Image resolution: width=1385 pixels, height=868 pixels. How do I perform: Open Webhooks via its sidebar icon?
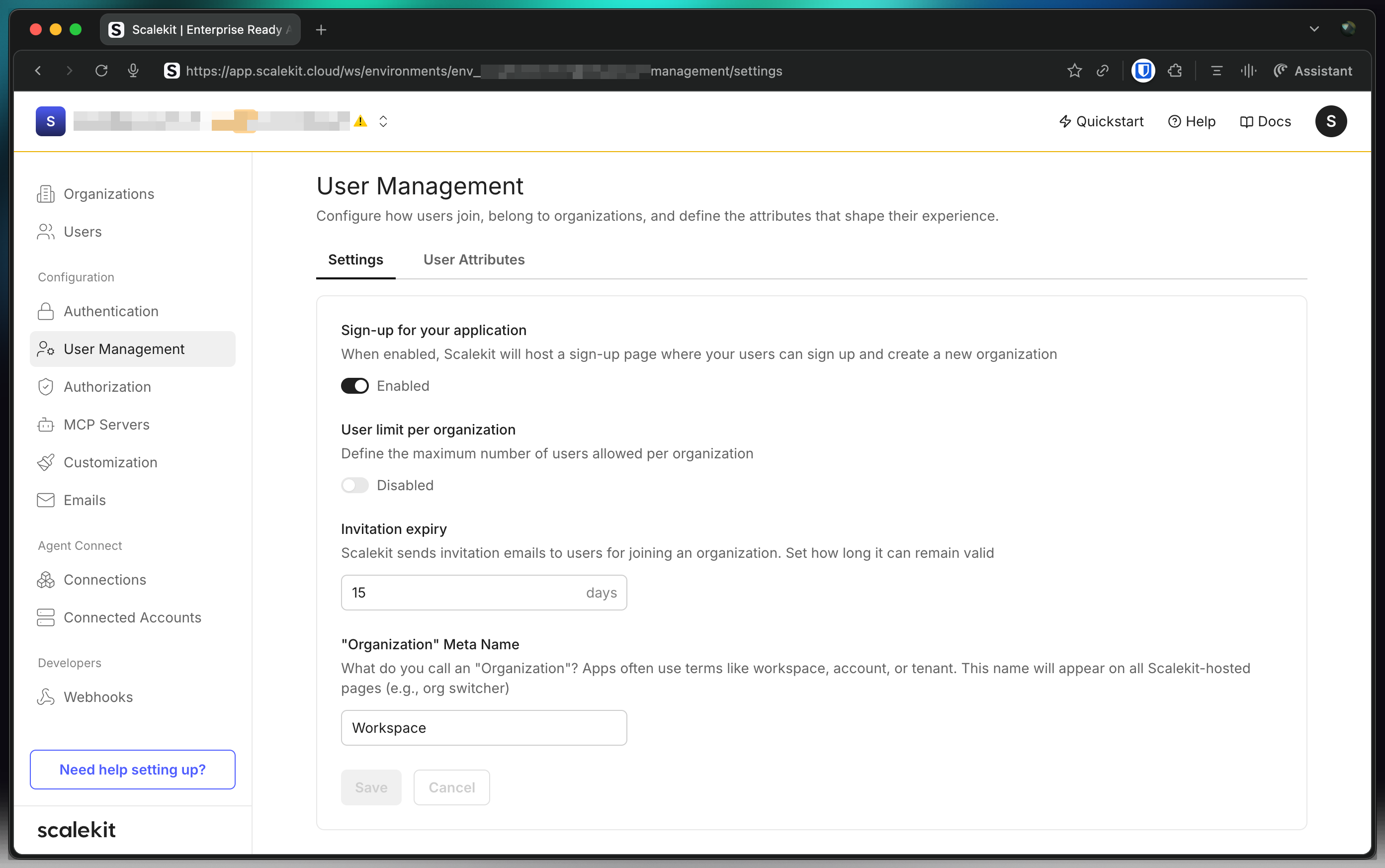click(45, 697)
